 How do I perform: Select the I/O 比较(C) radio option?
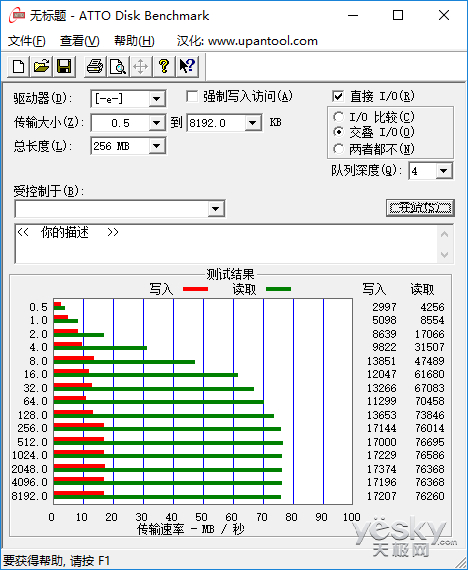(338, 117)
